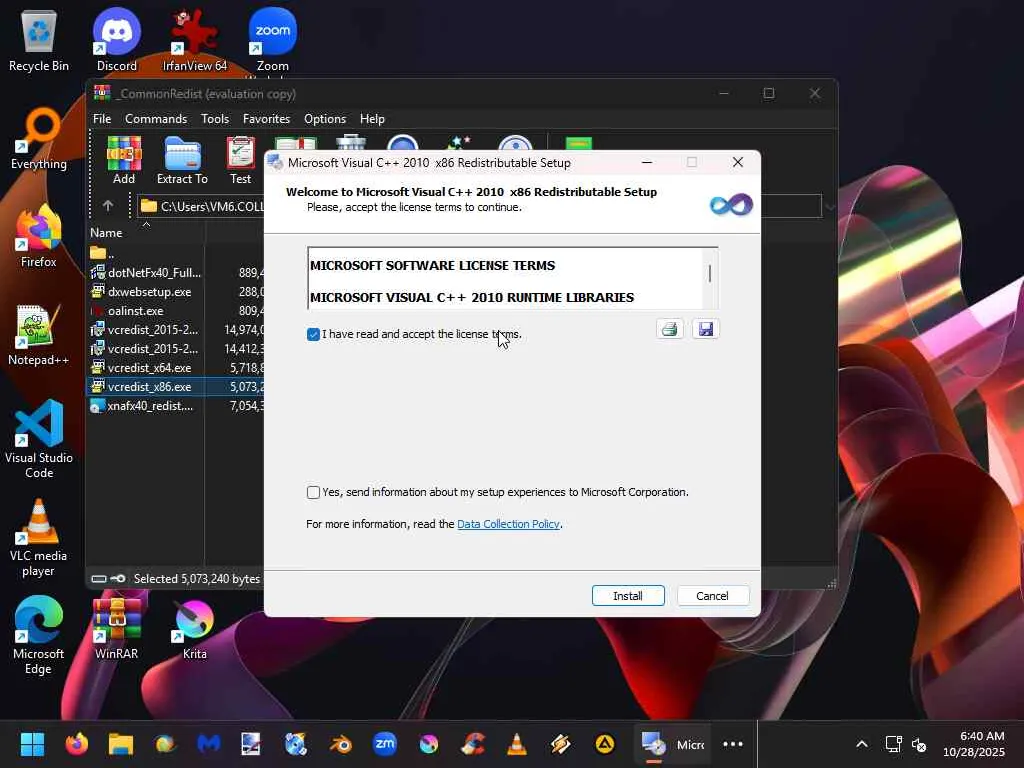Viewport: 1024px width, 768px height.
Task: Open the Windows Start menu
Action: tap(32, 744)
